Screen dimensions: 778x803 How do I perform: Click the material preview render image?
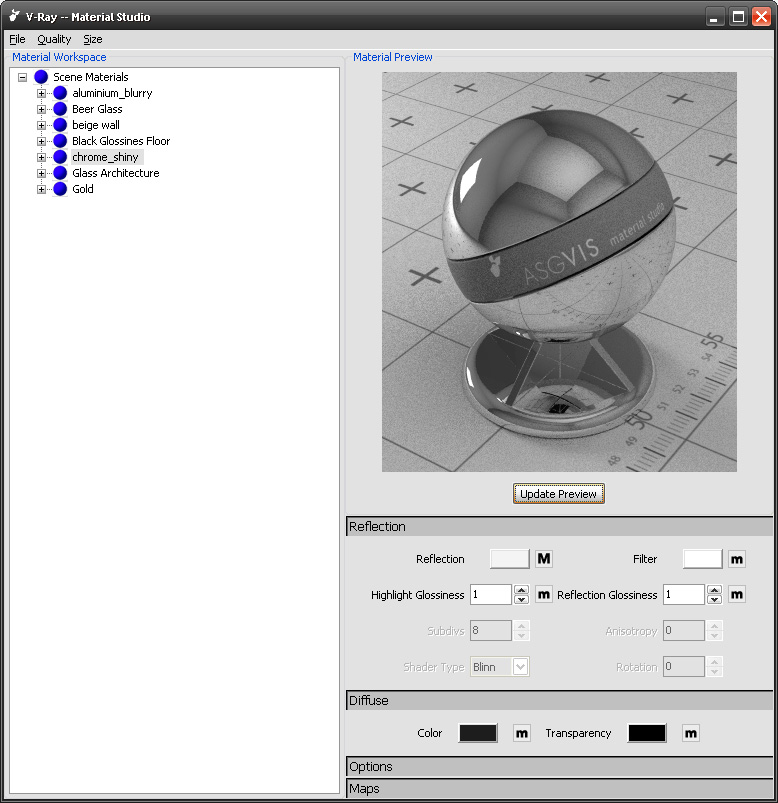[559, 272]
